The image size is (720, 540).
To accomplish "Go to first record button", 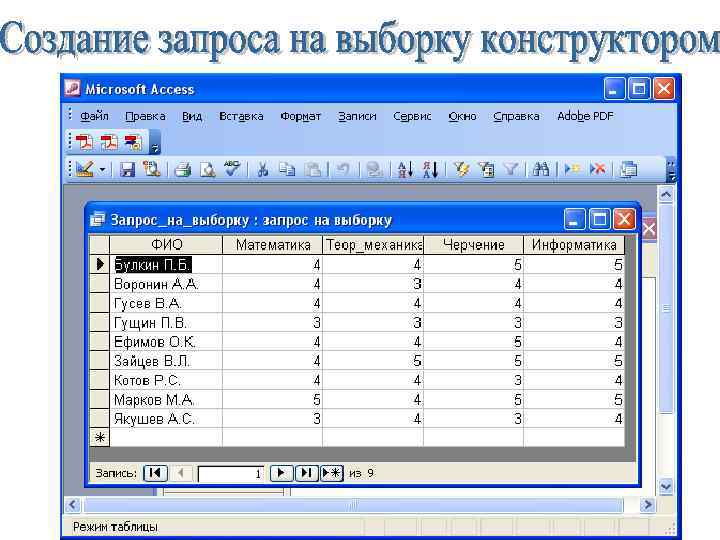I will (x=155, y=473).
